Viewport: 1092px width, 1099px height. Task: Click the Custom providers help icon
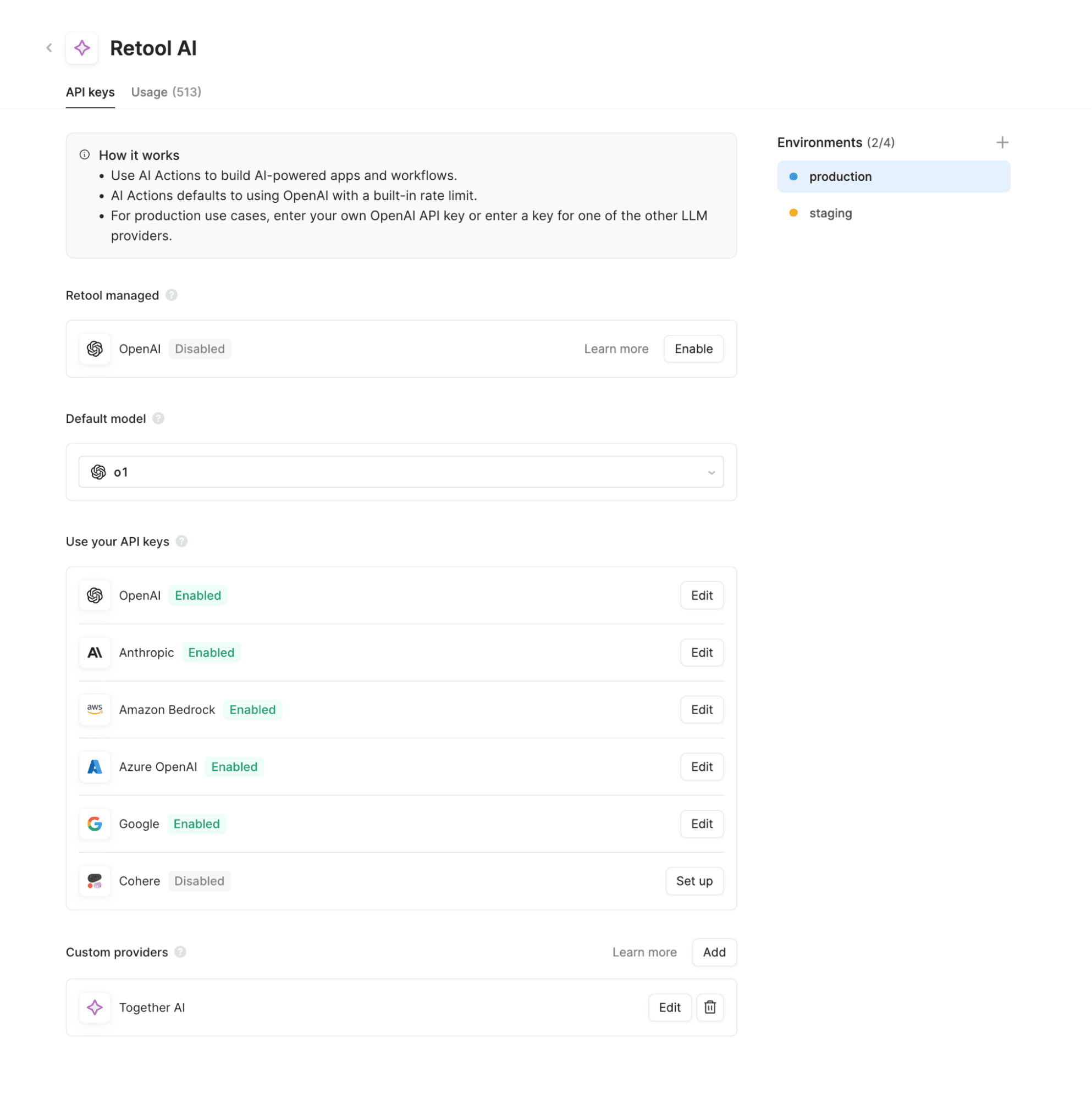click(x=180, y=952)
